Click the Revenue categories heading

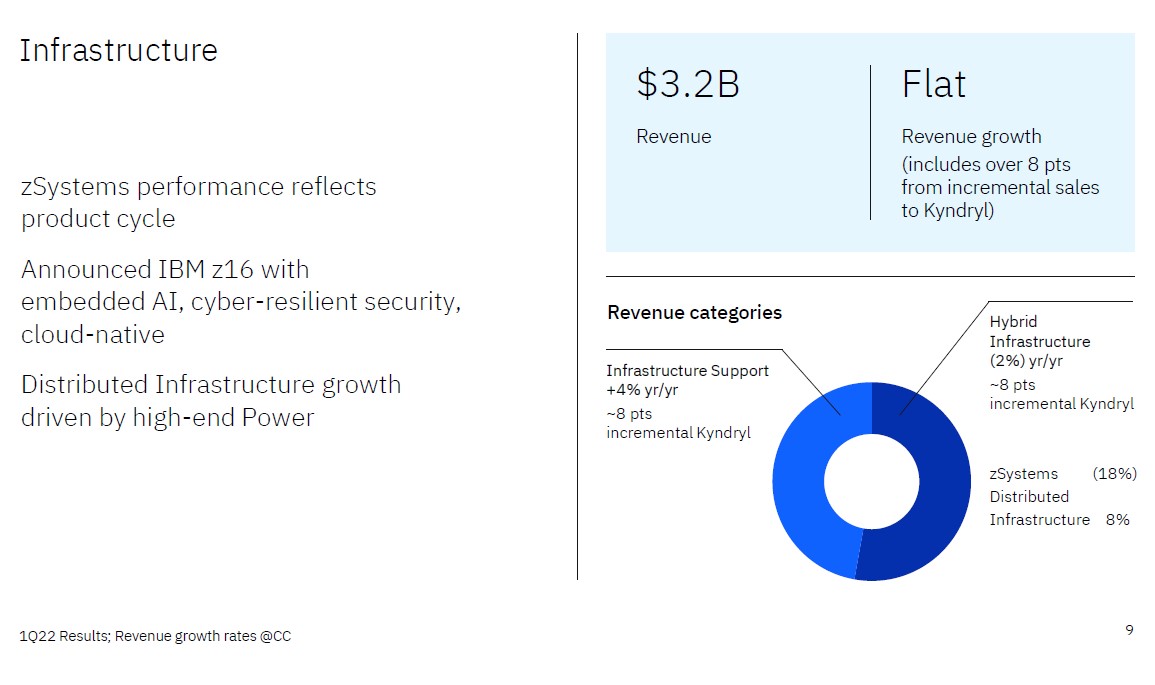pos(694,313)
